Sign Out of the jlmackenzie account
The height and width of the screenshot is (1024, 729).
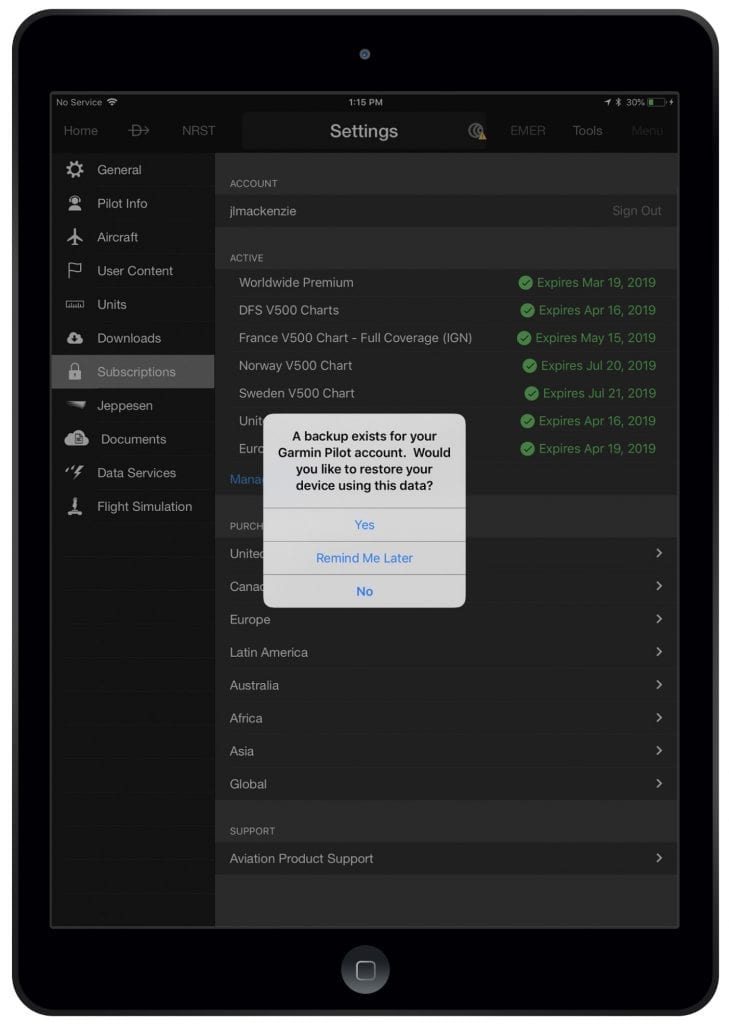(636, 211)
